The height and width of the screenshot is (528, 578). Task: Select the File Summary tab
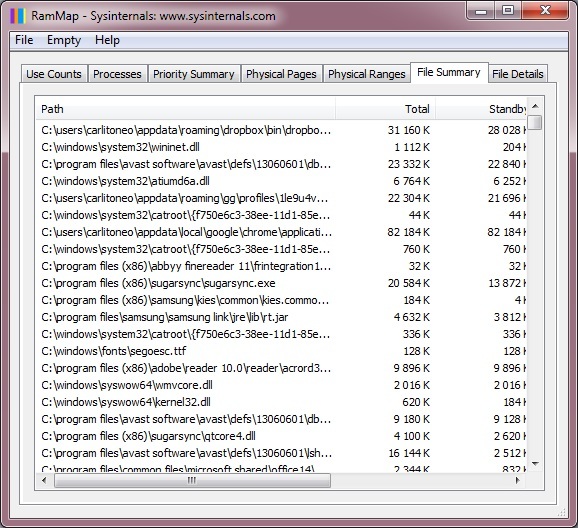(449, 72)
